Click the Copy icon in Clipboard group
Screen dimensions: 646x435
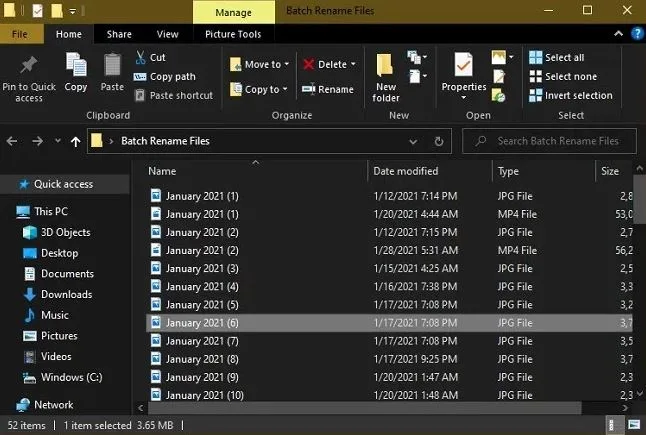pyautogui.click(x=76, y=65)
